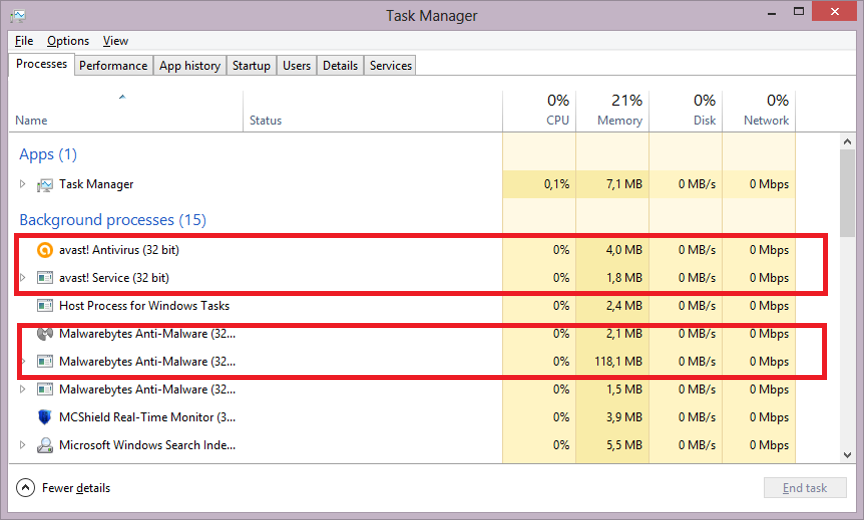Click the End task button
Viewport: 864px width, 520px height.
(804, 488)
